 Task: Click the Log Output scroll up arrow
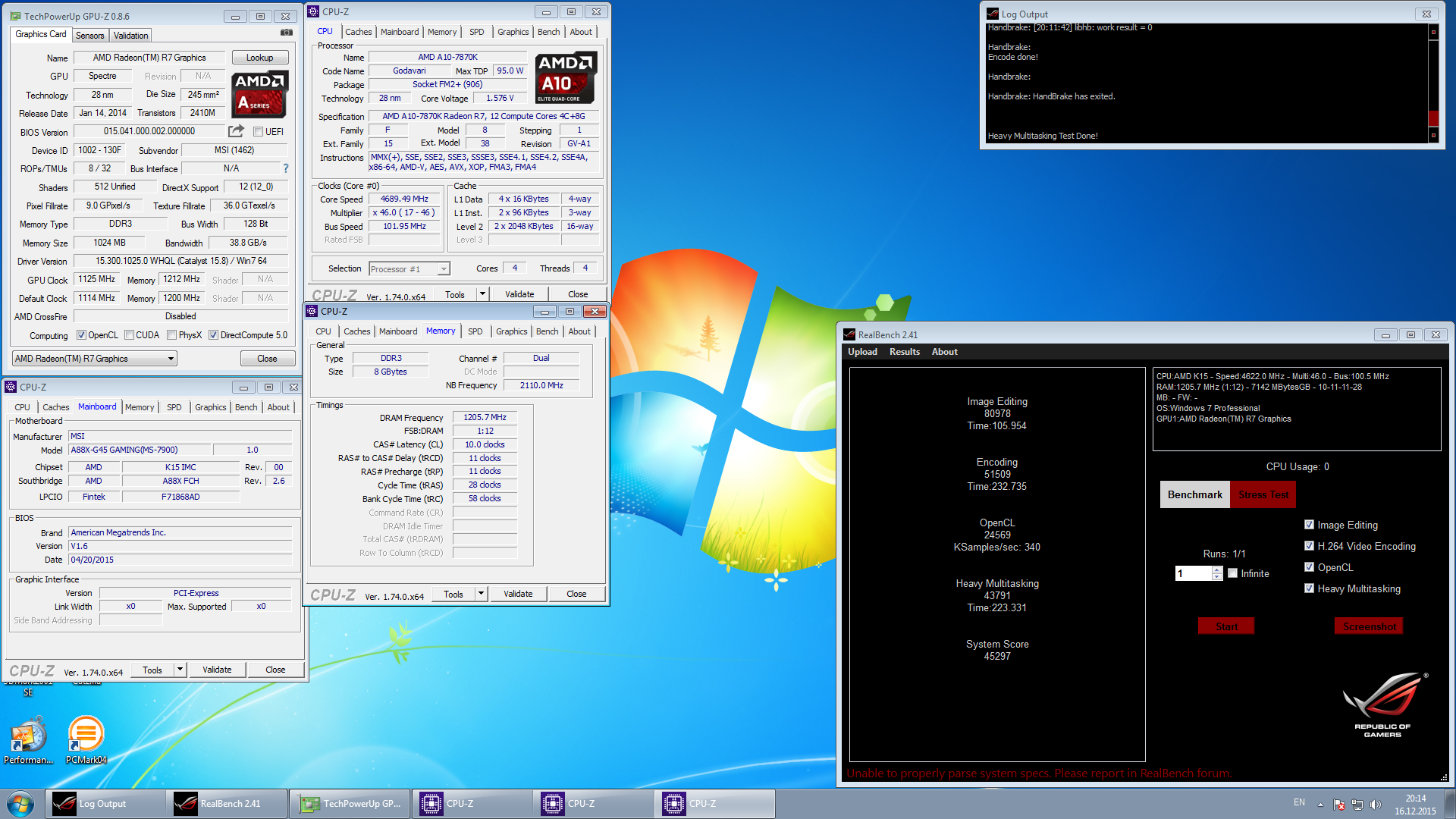1433,32
